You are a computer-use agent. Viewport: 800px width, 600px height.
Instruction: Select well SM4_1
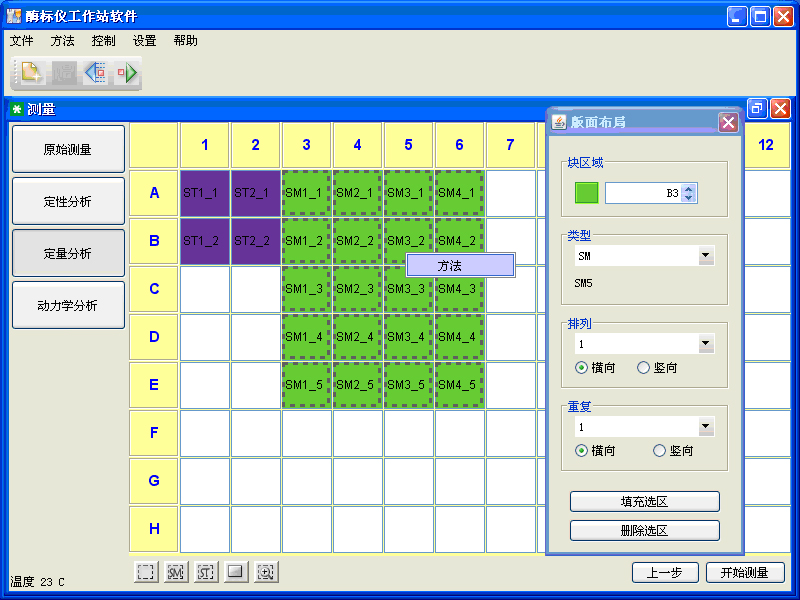(x=459, y=193)
